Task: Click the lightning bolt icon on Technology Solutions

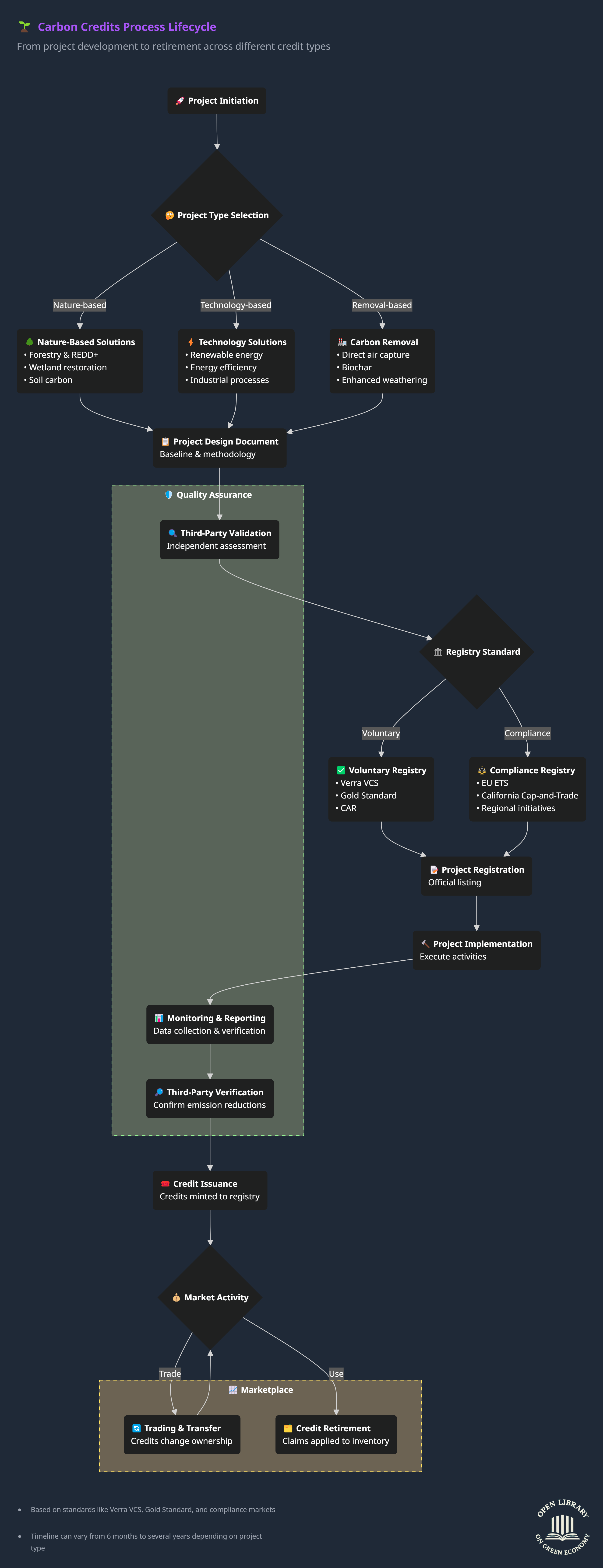Action: click(x=191, y=342)
